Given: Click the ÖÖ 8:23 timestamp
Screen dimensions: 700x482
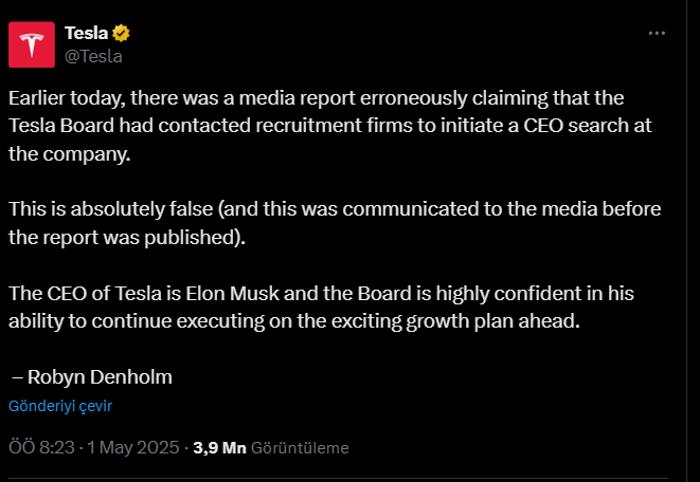Looking at the screenshot, I should click(x=42, y=447).
